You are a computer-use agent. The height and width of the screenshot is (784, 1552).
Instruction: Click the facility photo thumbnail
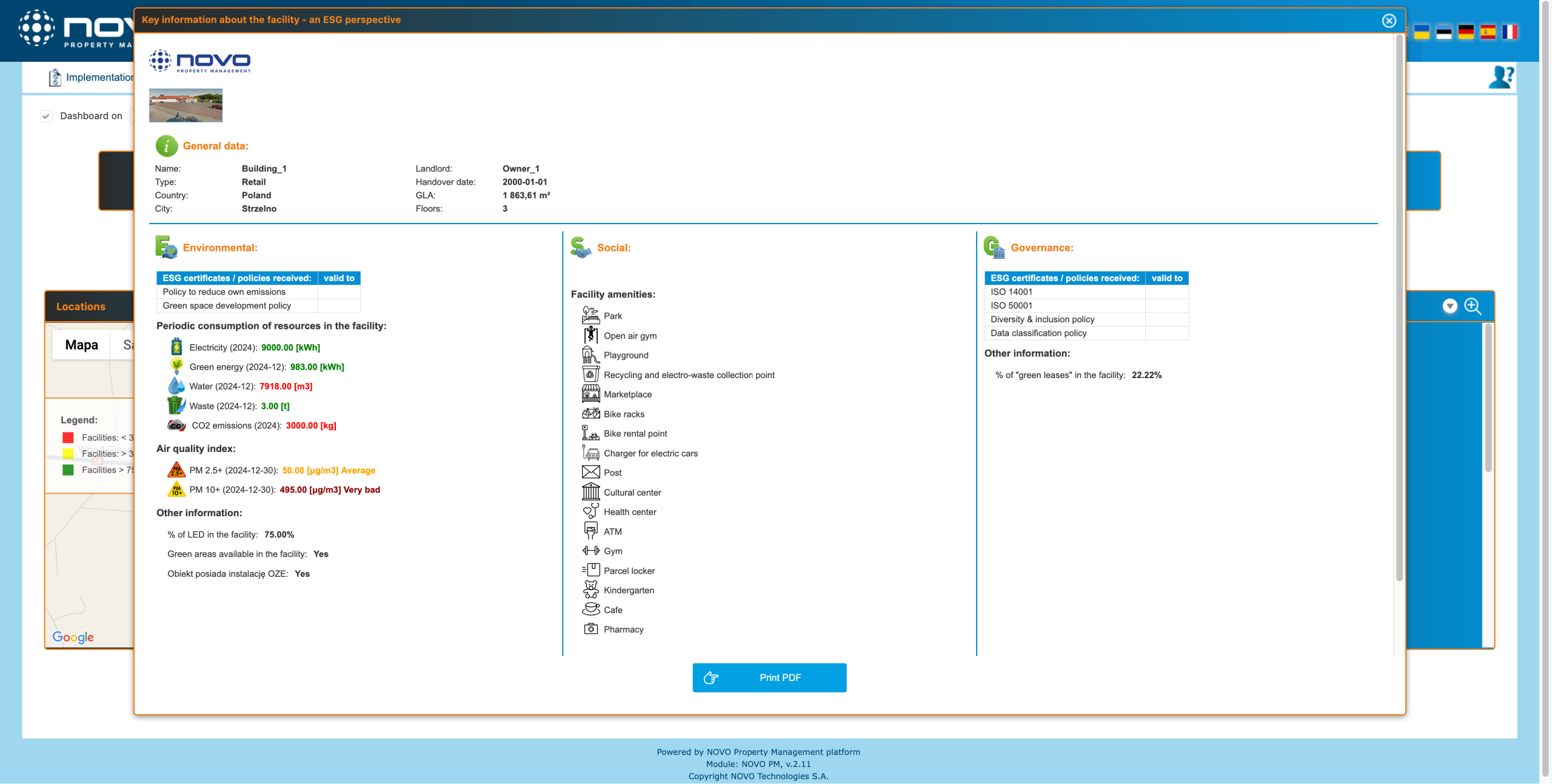click(186, 105)
